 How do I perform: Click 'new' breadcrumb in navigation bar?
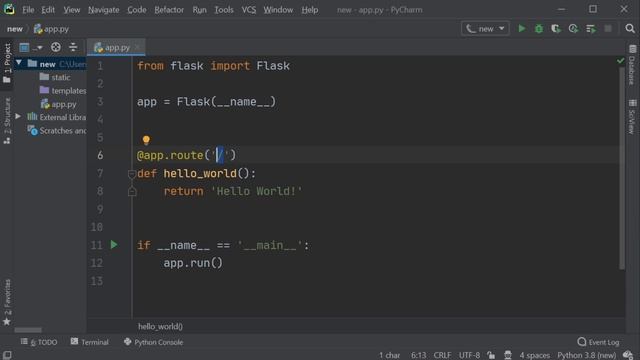[x=15, y=29]
